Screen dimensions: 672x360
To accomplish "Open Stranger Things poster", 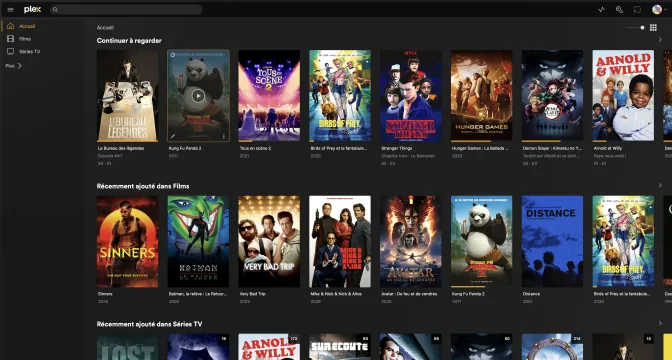I will click(x=411, y=96).
